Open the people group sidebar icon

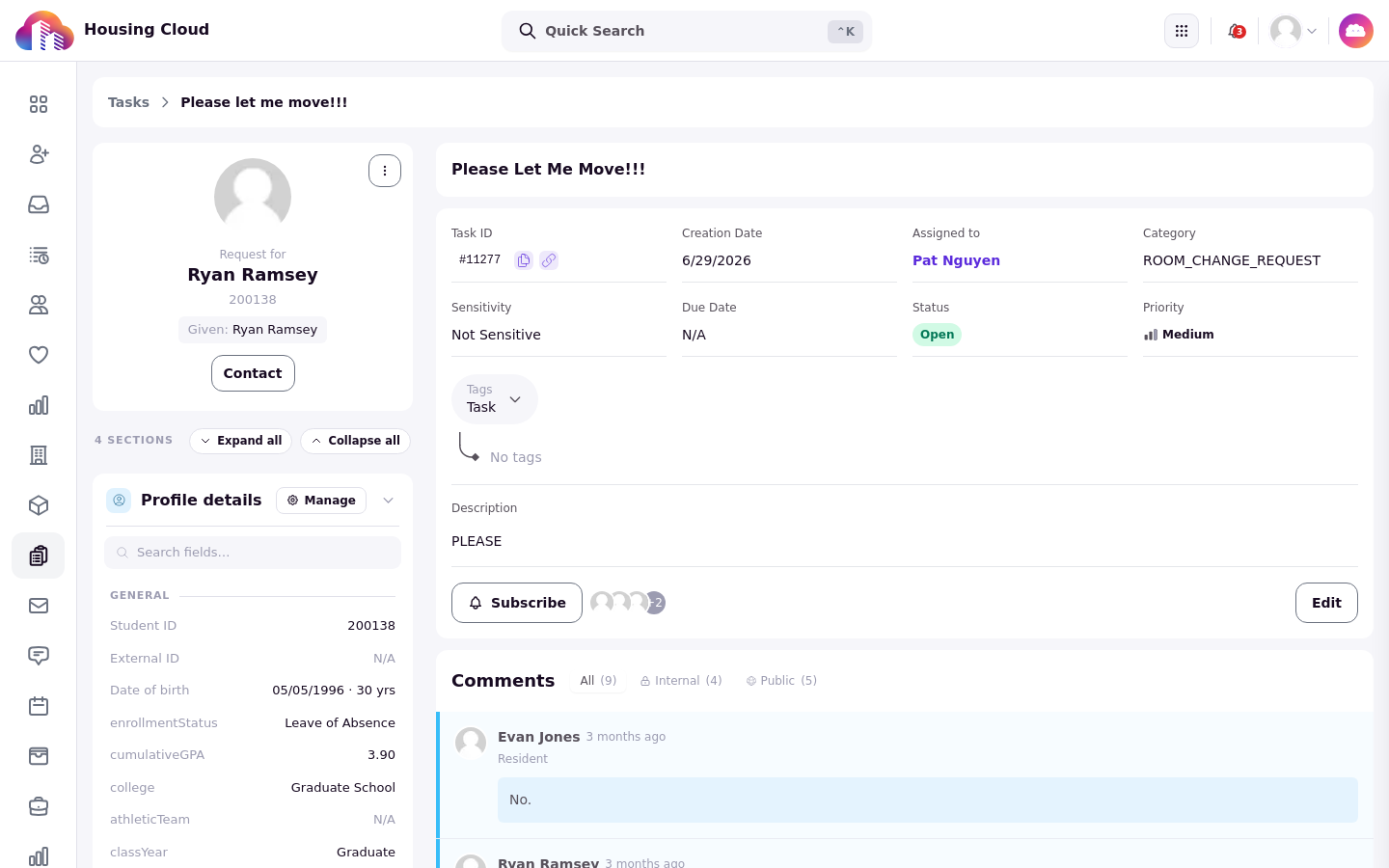click(39, 305)
